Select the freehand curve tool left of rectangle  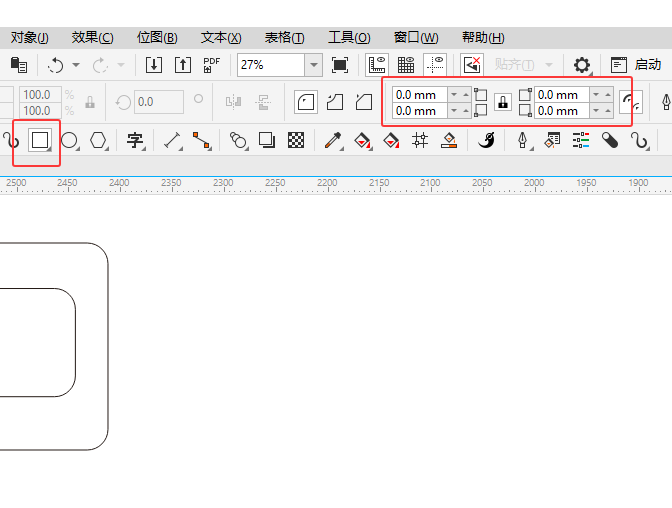tap(10, 140)
